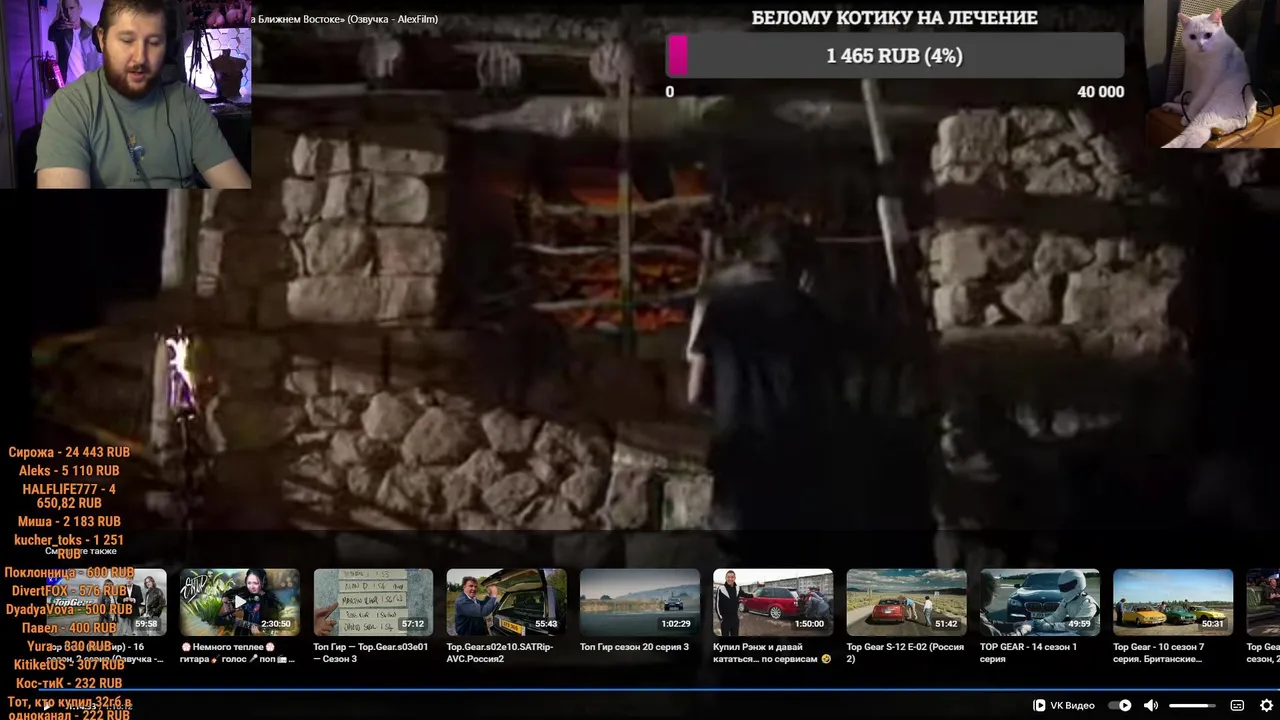
Task: Click 'Top.Gear.s02e10.SATRip-AVC.Россия2' title
Action: (502, 653)
